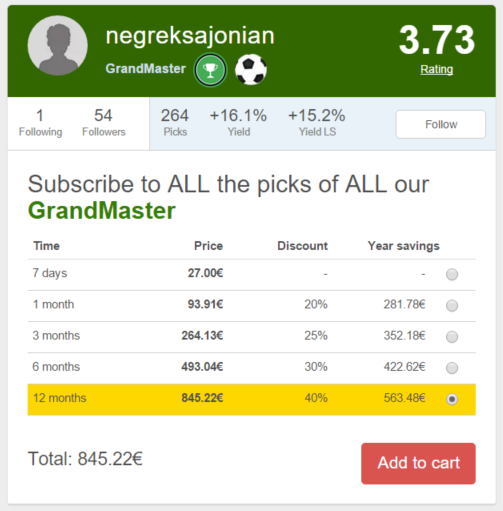Select the 6 months radio button
This screenshot has width=503, height=511.
click(452, 368)
